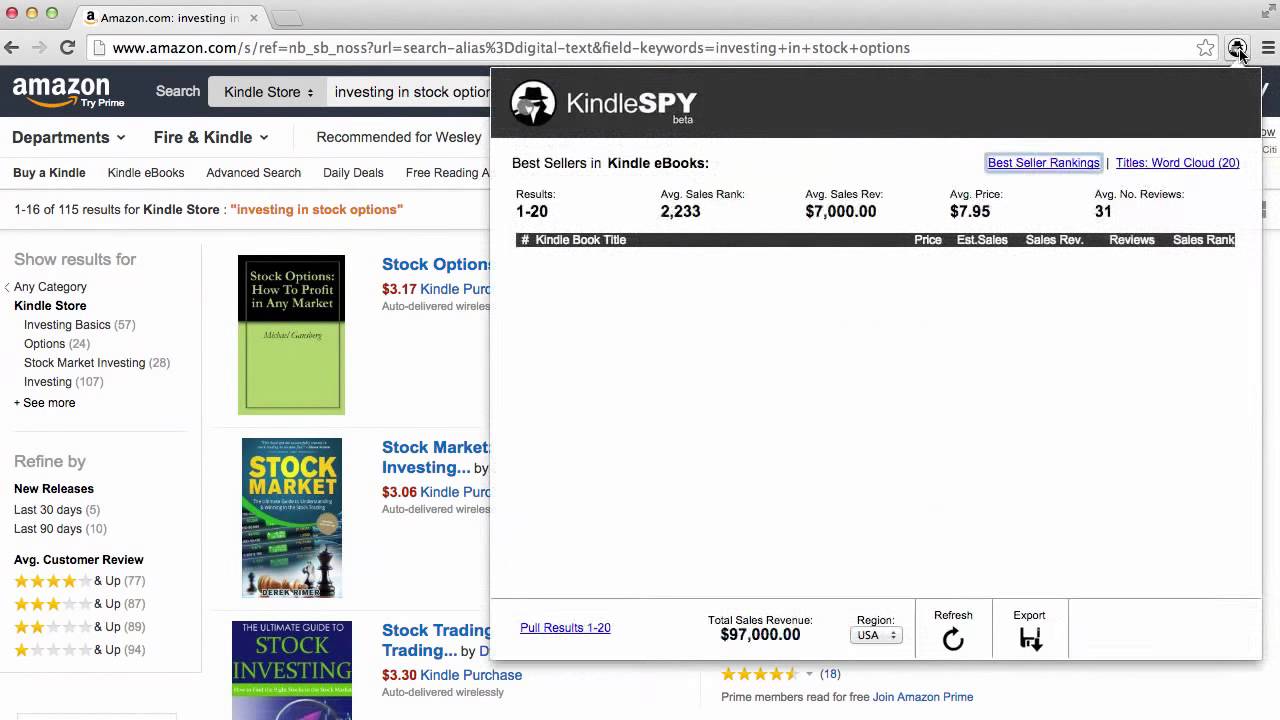Go forward with the browser forward arrow
Image resolution: width=1280 pixels, height=720 pixels.
(x=39, y=47)
